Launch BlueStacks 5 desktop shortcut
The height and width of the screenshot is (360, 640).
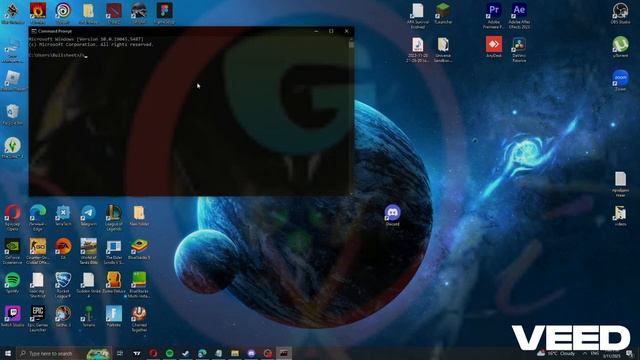tap(139, 249)
